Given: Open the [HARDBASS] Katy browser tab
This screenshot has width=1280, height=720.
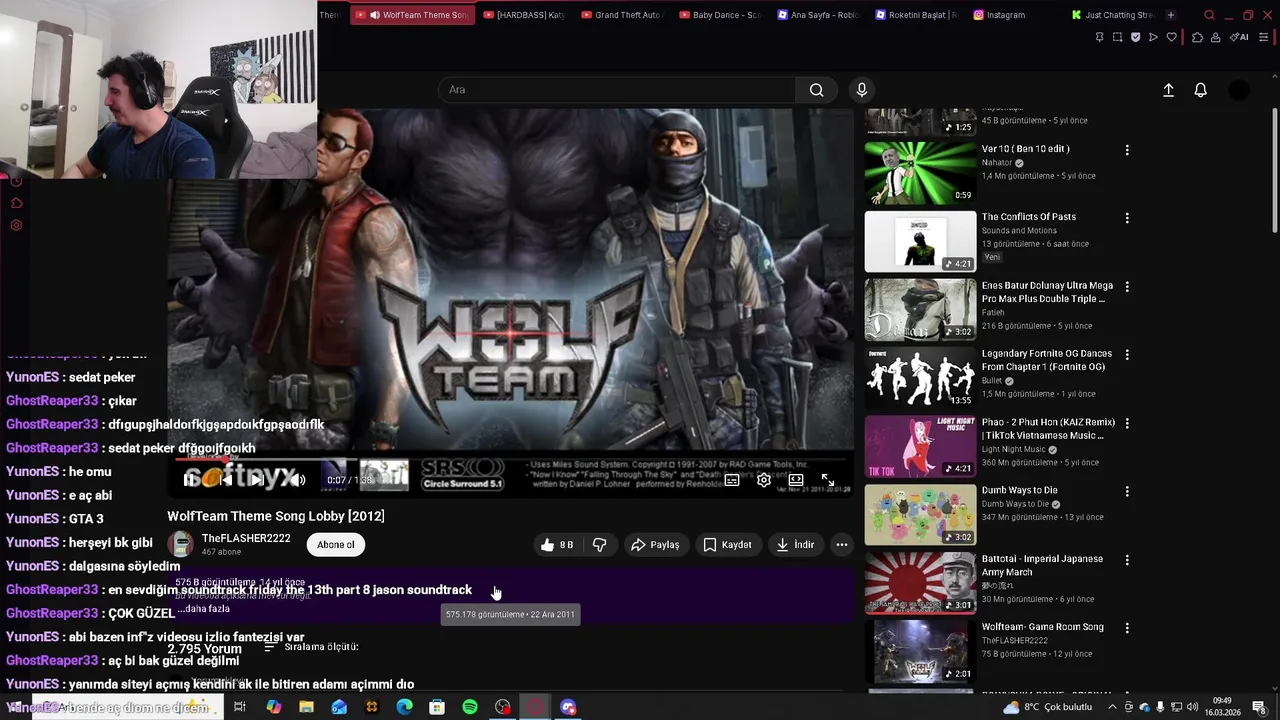Looking at the screenshot, I should (x=524, y=15).
